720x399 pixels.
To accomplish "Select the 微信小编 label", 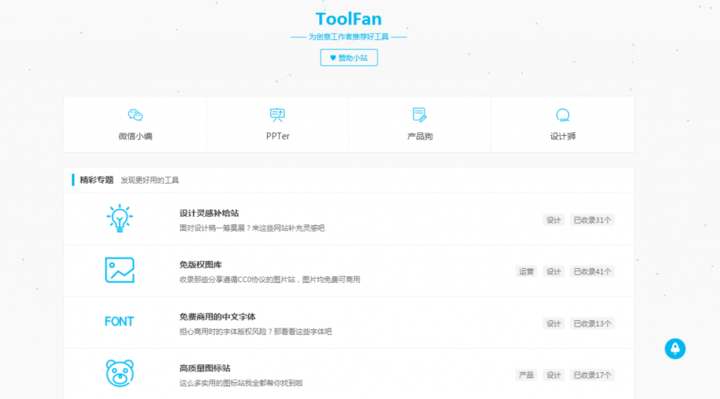I will click(135, 136).
